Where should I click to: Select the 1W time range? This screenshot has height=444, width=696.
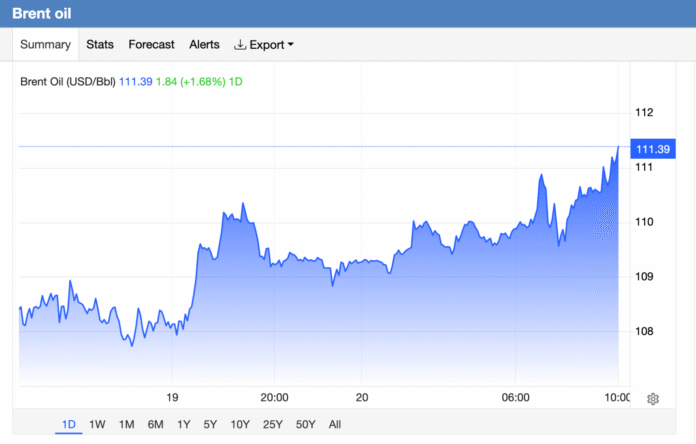click(x=97, y=424)
